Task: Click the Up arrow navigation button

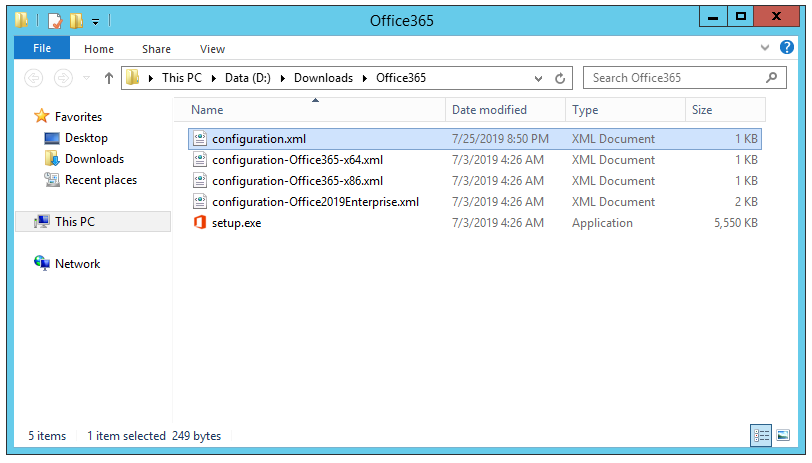Action: point(109,78)
